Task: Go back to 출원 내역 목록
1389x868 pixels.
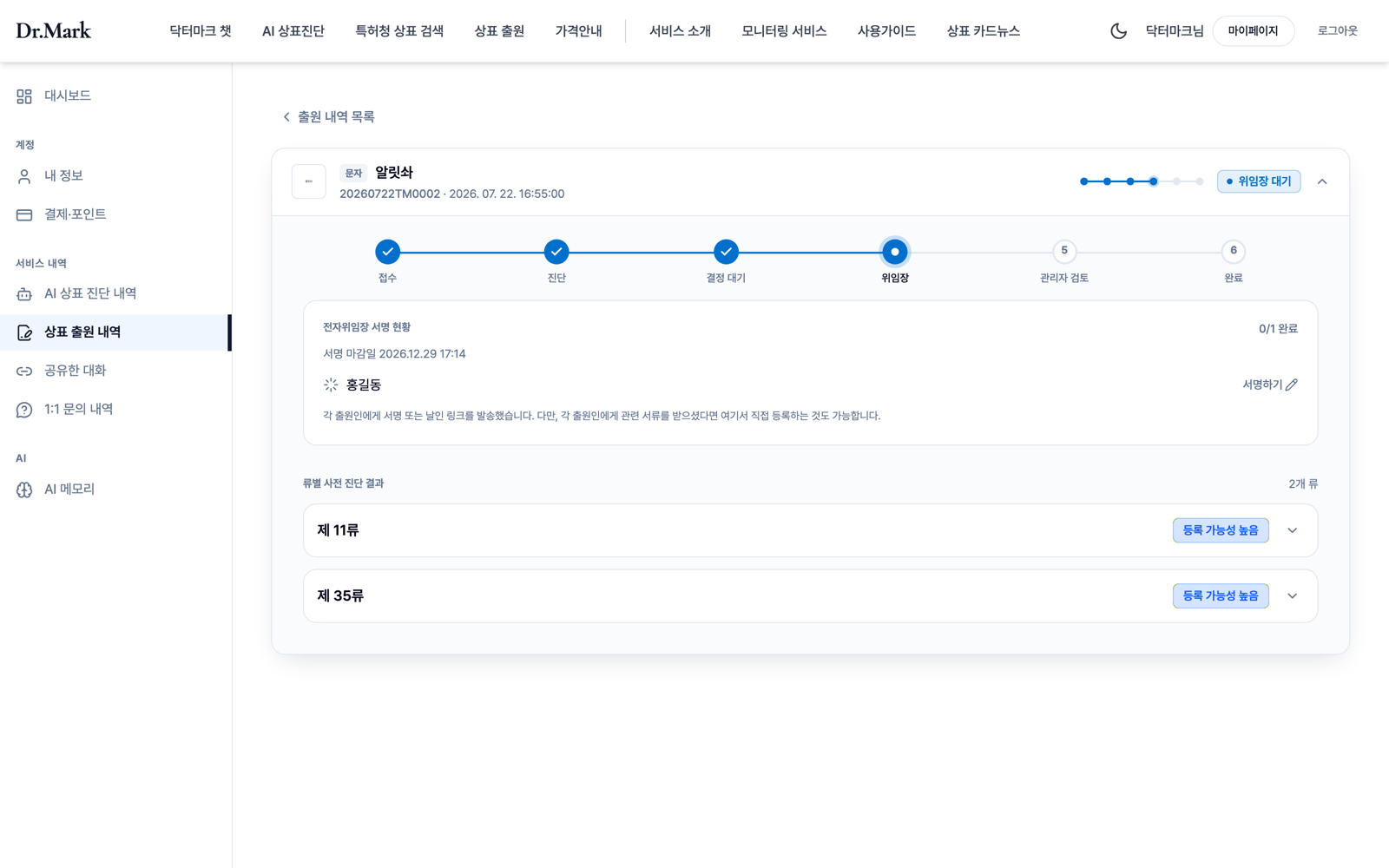Action: point(336,116)
